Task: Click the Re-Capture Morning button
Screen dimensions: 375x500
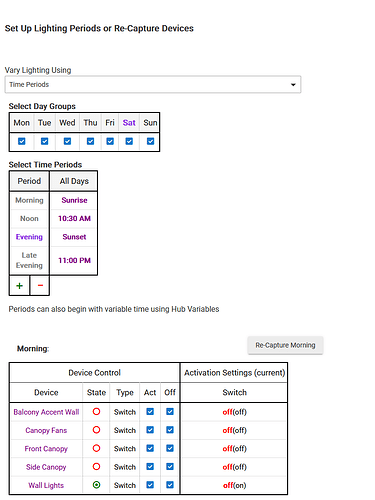Action: click(x=285, y=345)
